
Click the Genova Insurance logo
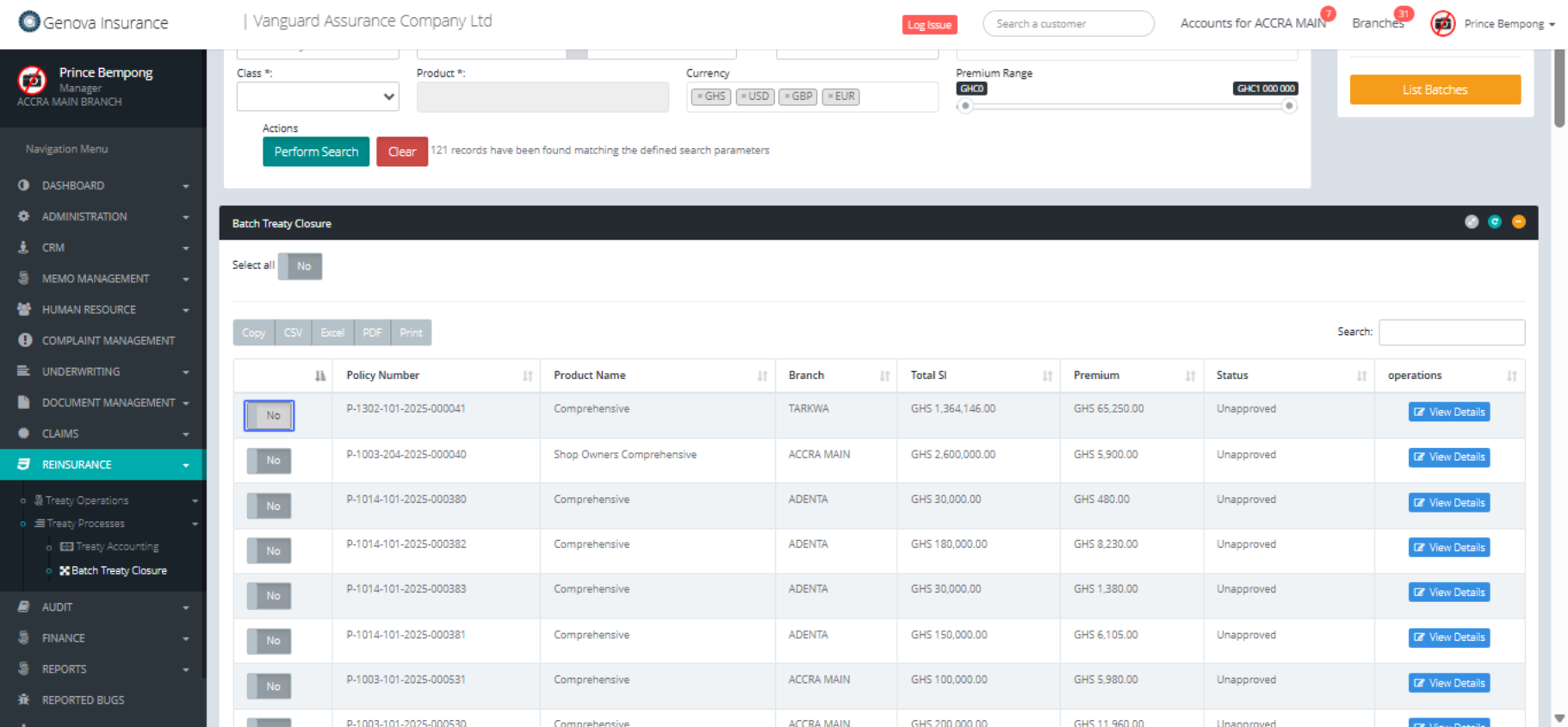click(x=29, y=22)
